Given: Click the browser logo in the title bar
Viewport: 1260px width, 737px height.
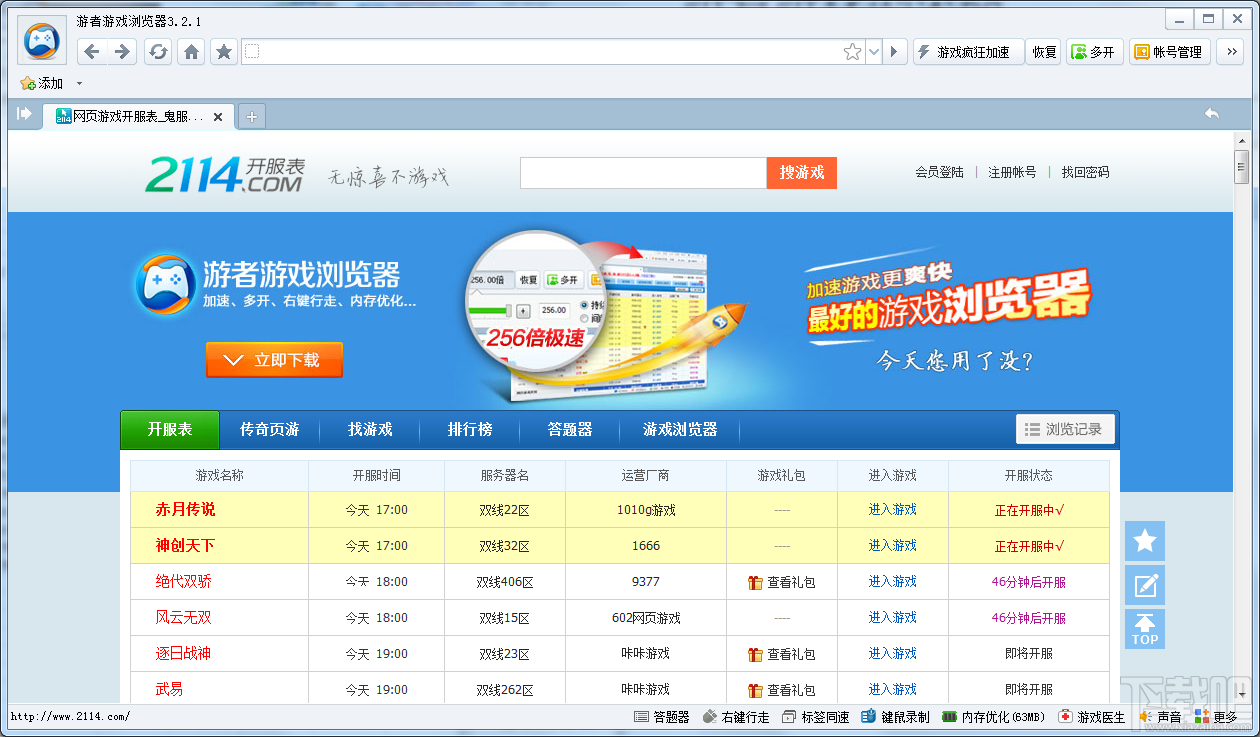Looking at the screenshot, I should point(42,42).
